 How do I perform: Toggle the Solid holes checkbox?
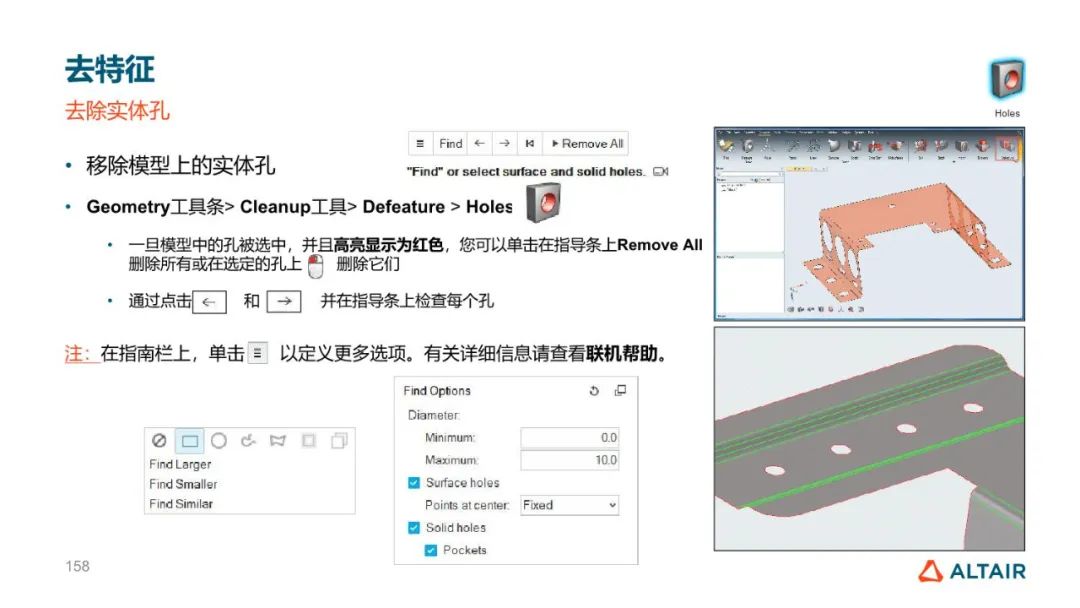pos(414,528)
